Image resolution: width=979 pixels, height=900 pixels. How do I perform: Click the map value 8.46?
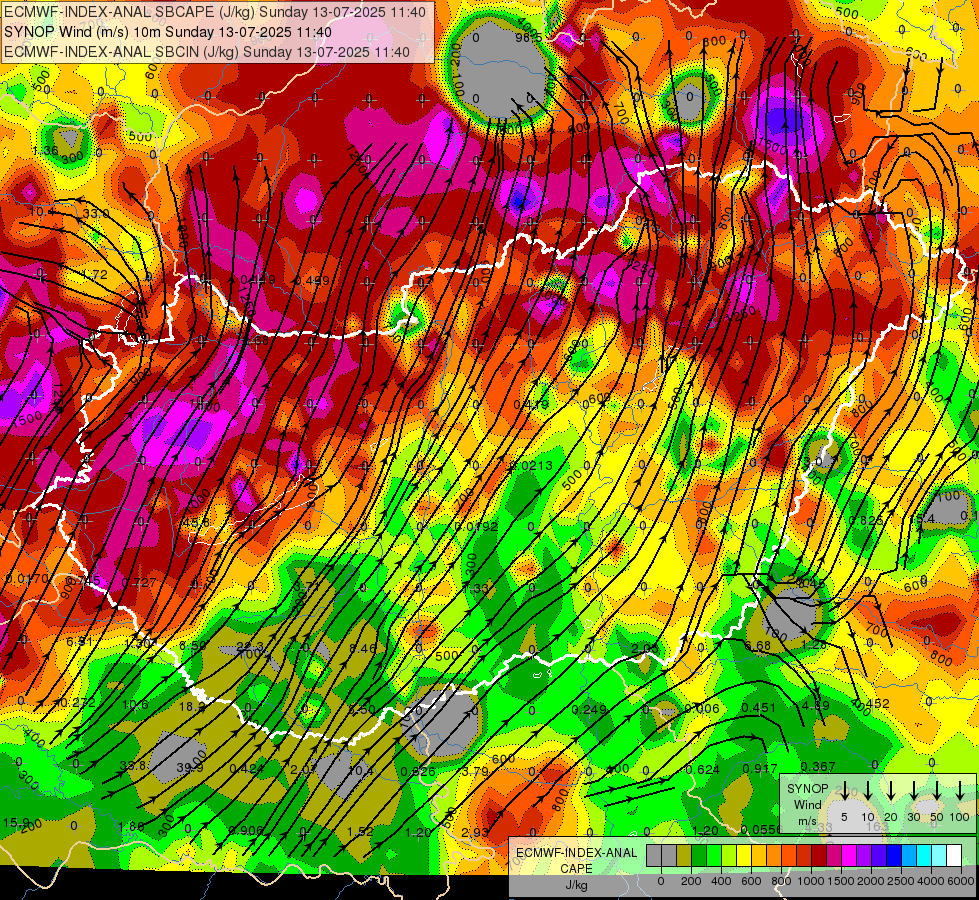[363, 649]
